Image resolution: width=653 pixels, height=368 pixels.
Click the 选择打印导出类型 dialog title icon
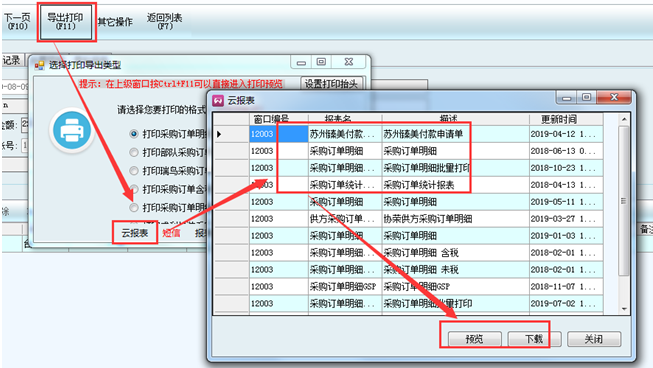click(x=39, y=65)
